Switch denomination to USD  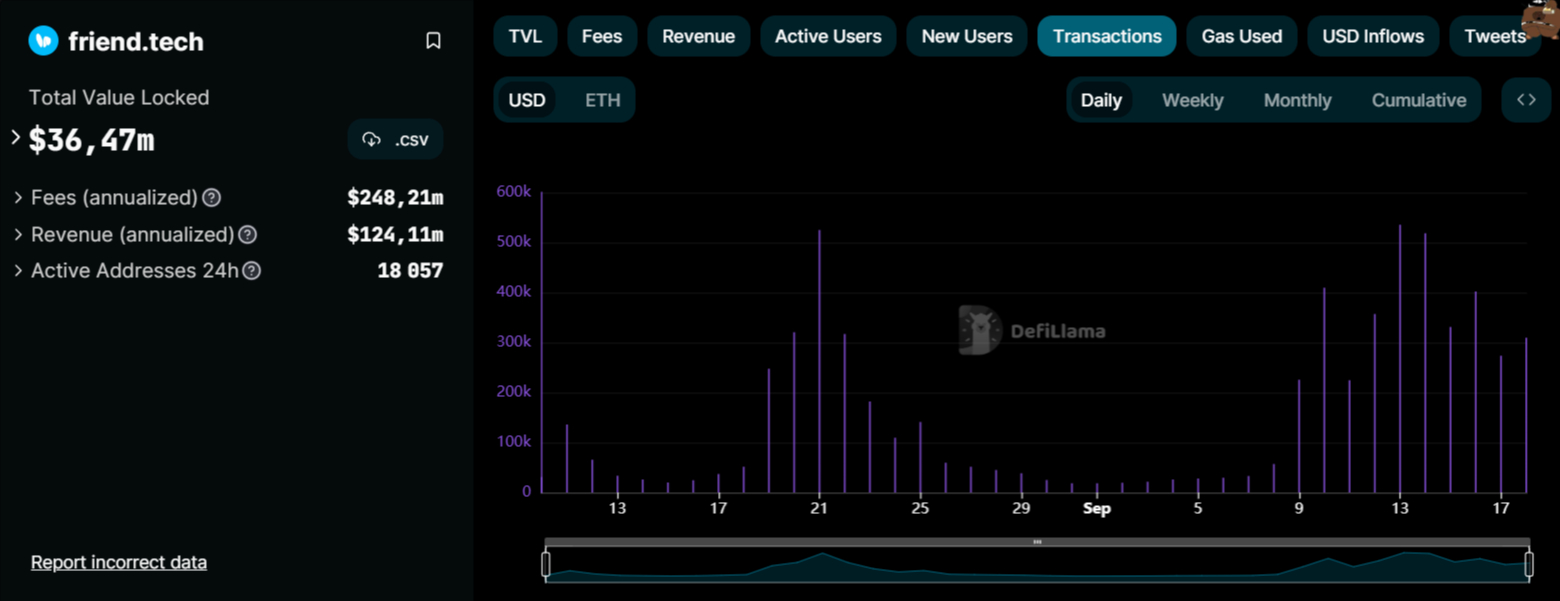click(x=527, y=100)
